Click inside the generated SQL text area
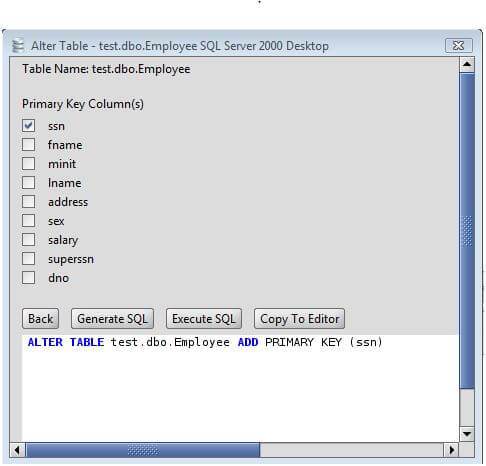This screenshot has height=466, width=486. pyautogui.click(x=240, y=389)
